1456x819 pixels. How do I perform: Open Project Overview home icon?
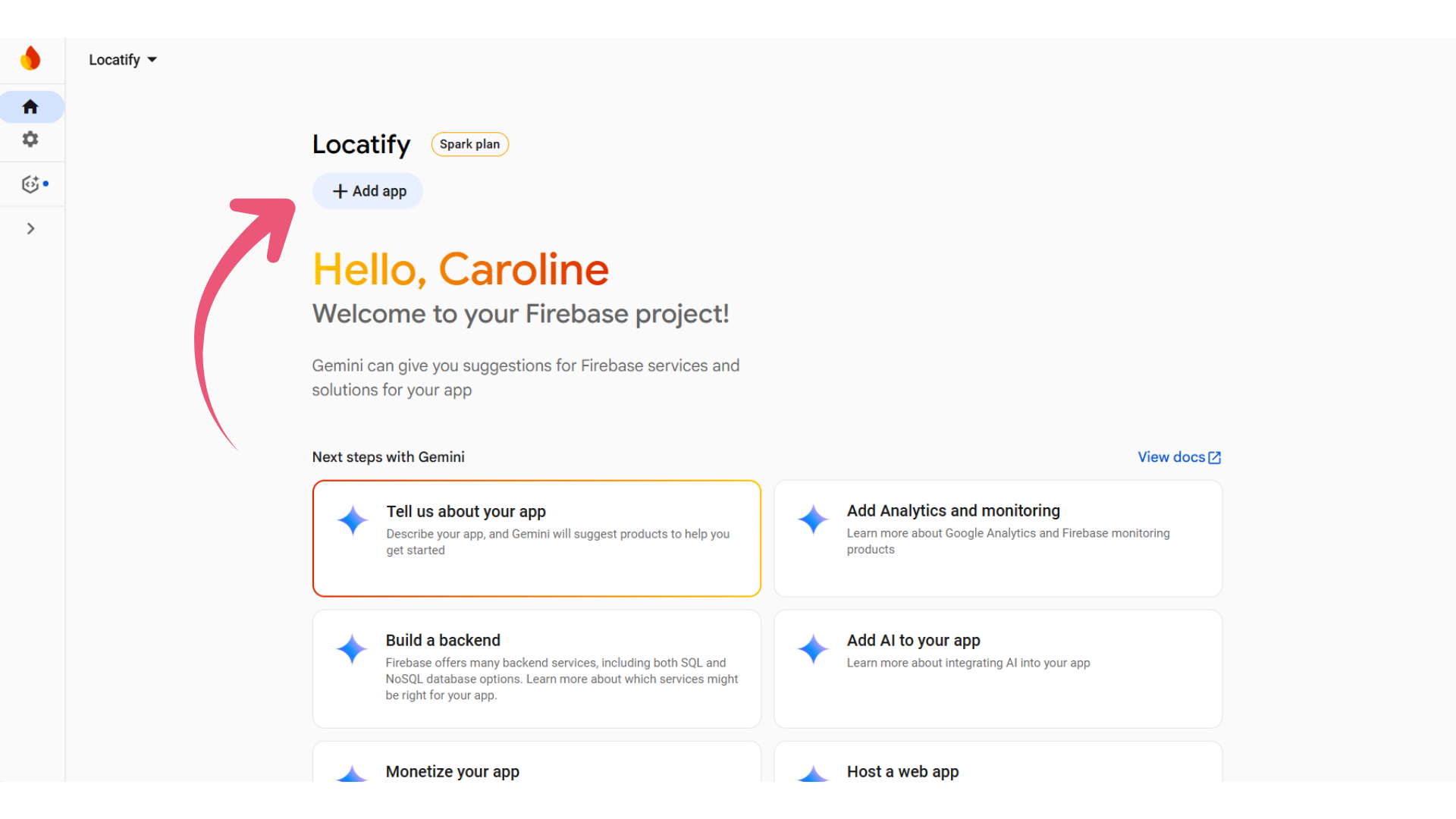30,107
